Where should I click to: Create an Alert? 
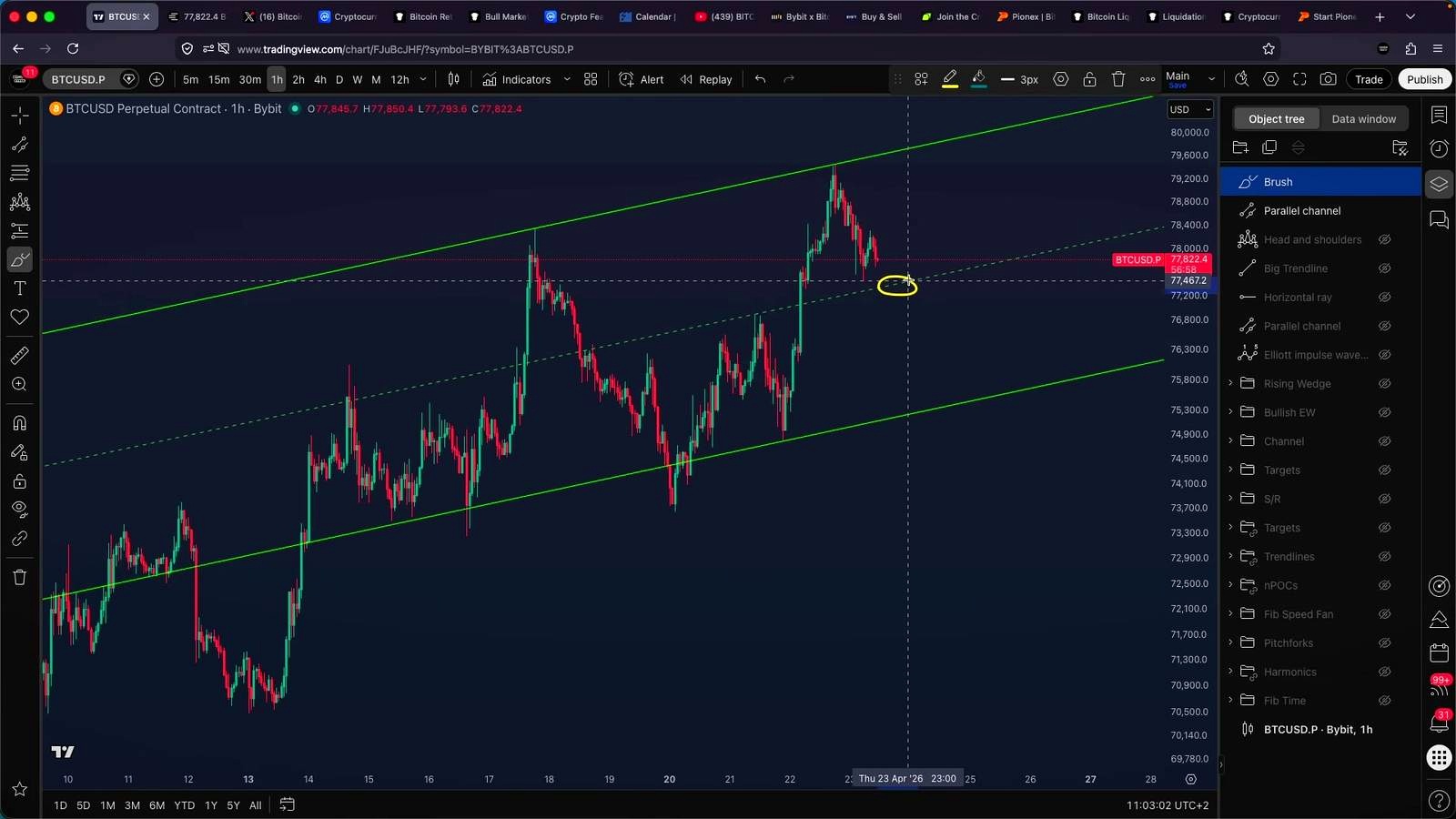click(642, 79)
